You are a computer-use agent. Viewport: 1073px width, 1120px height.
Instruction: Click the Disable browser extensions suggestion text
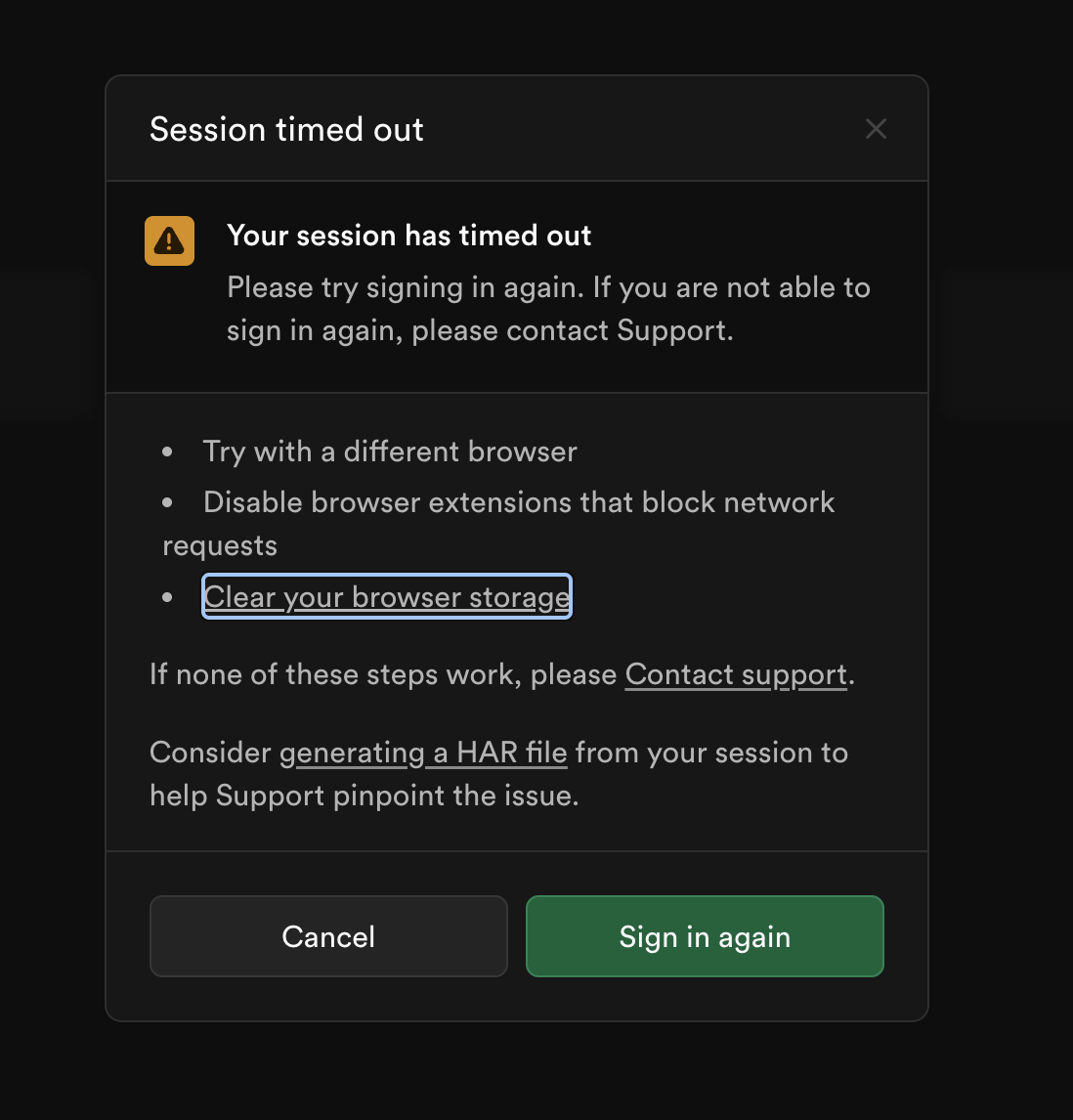click(518, 502)
